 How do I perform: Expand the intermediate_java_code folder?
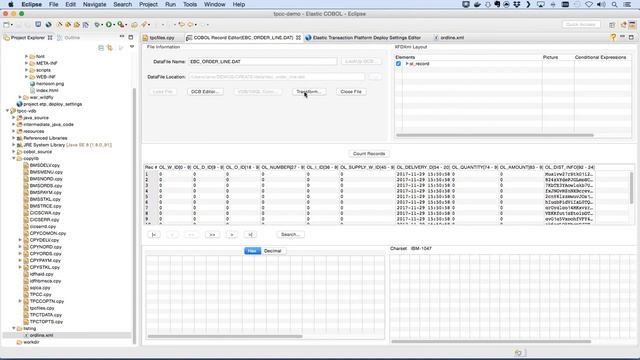[x=13, y=124]
